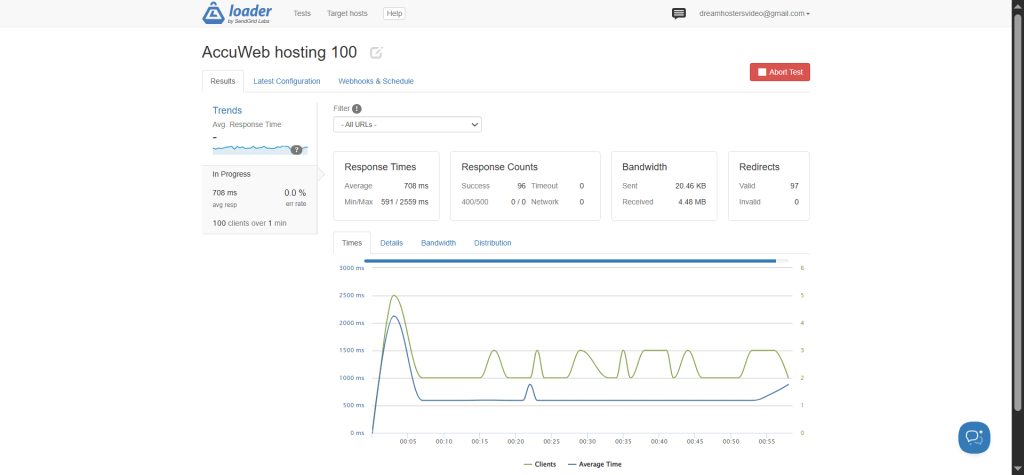This screenshot has height=475, width=1024.
Task: Switch to Latest Configuration tab
Action: click(287, 81)
